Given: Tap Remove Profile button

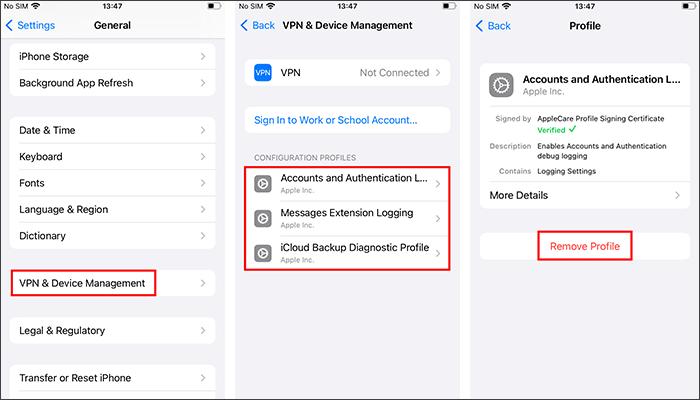Looking at the screenshot, I should (585, 246).
